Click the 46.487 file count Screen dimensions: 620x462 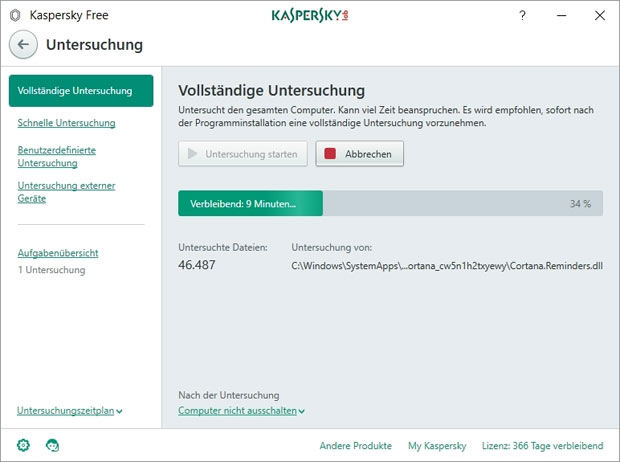[197, 265]
